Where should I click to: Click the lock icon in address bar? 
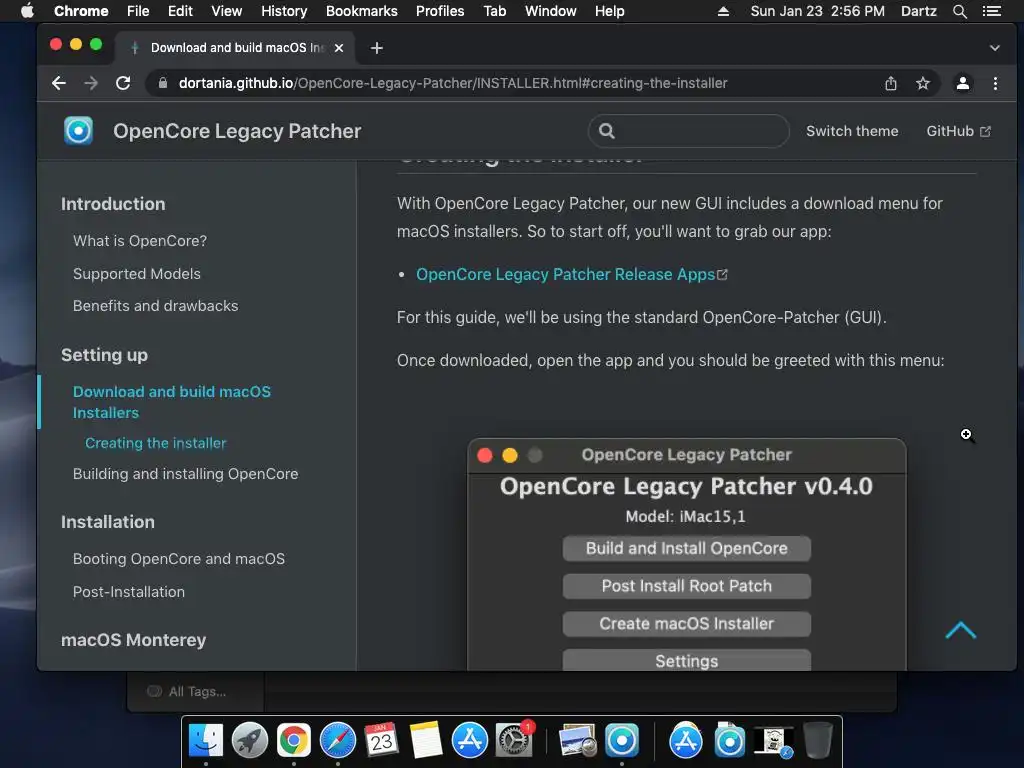click(163, 83)
